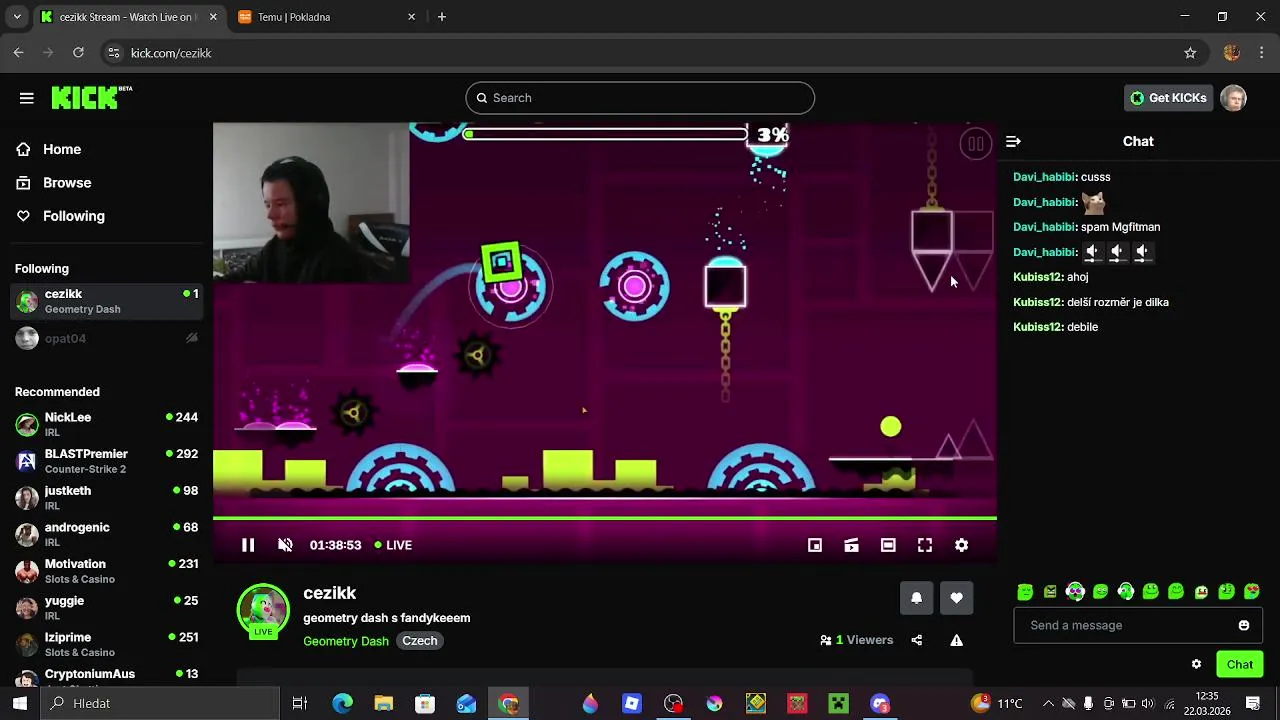Pause the live stream video
The height and width of the screenshot is (720, 1280).
[x=248, y=545]
